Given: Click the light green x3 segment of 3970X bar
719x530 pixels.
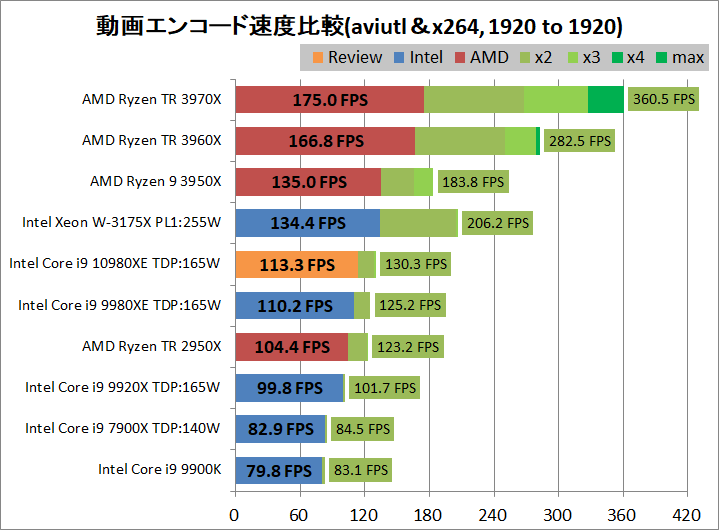Looking at the screenshot, I should (556, 99).
